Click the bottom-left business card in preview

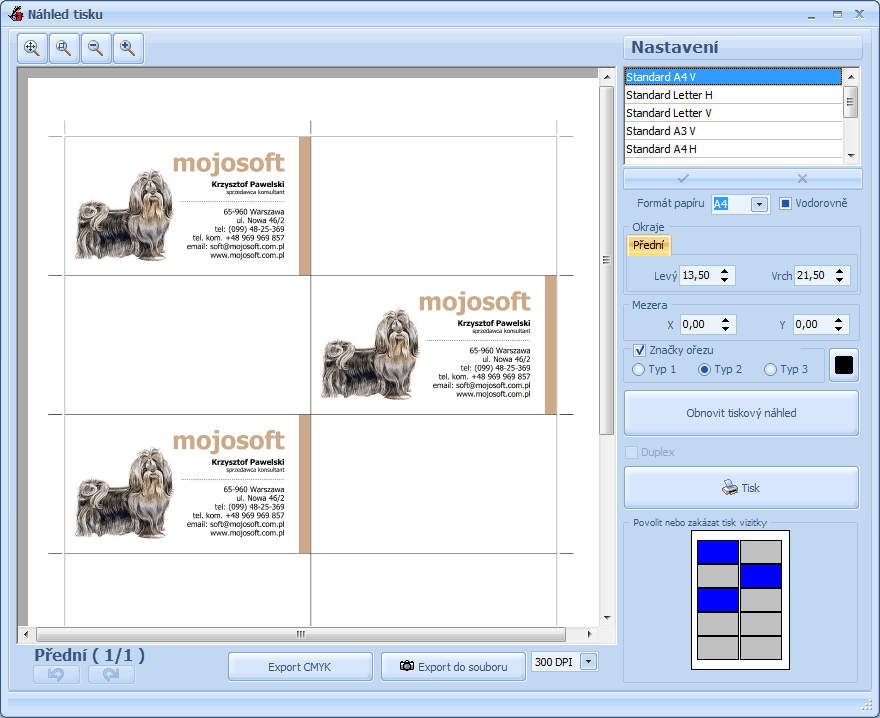tap(187, 484)
